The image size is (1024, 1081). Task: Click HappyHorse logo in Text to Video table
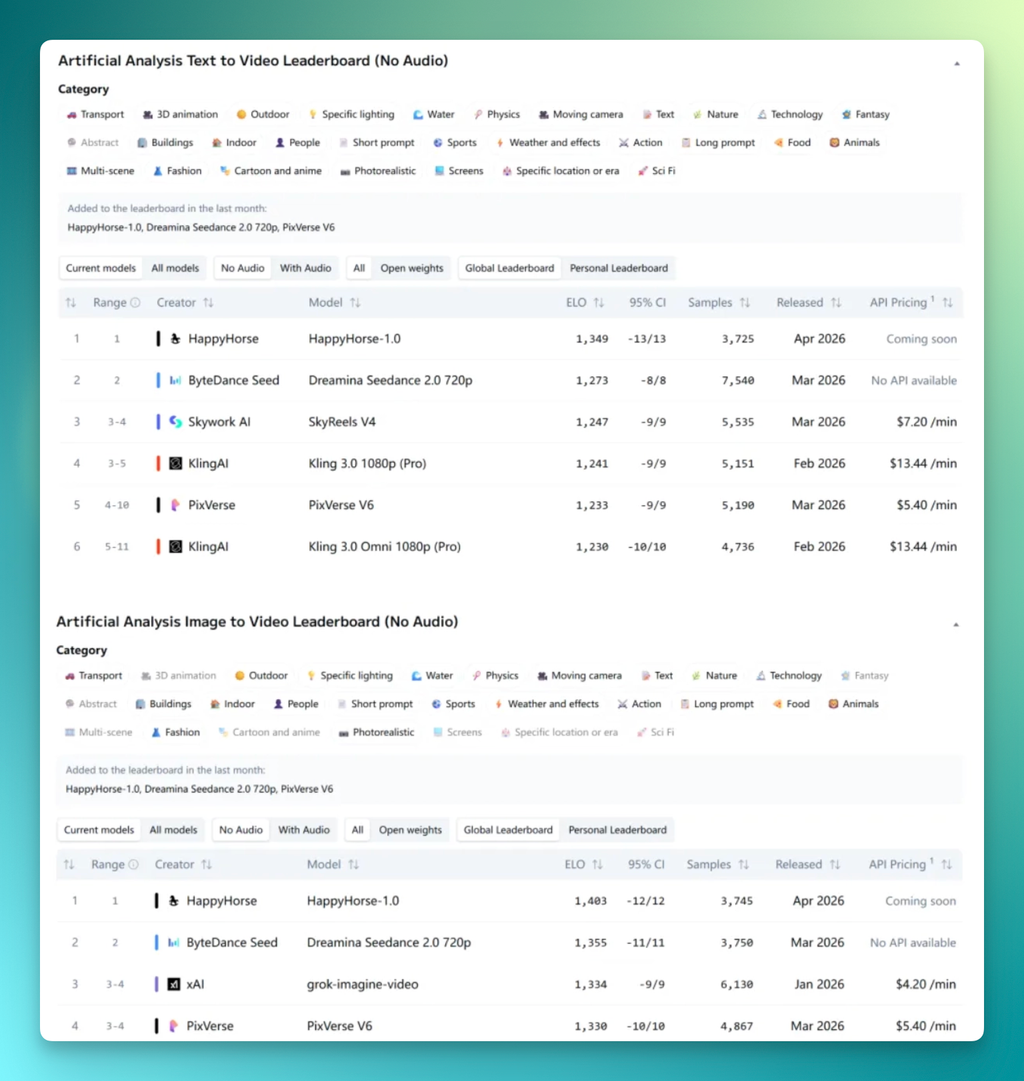click(175, 339)
